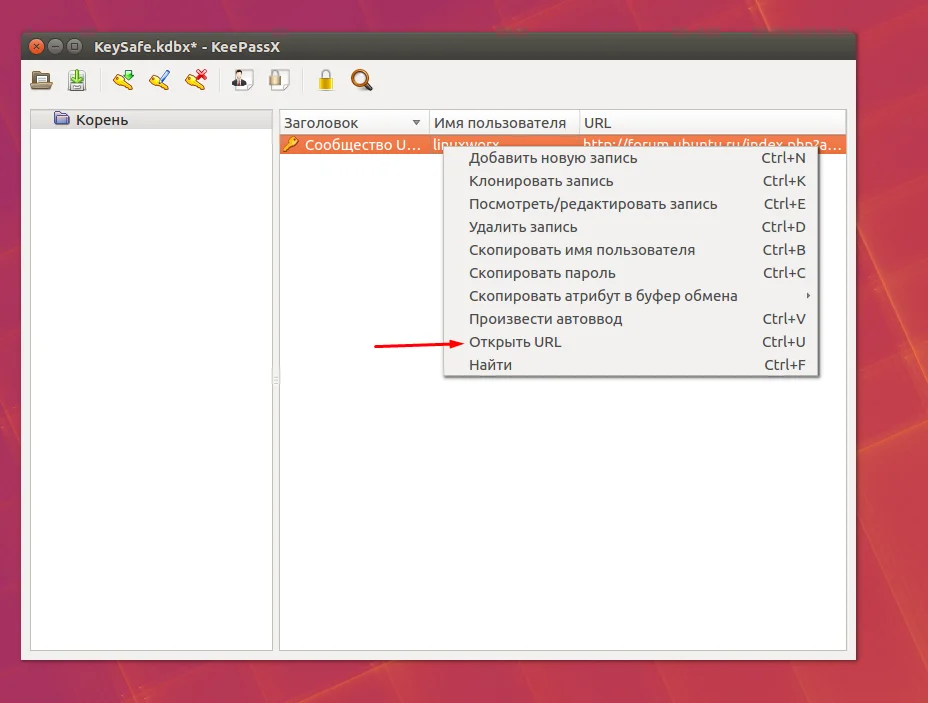
Task: Click key icon of Сообщество entry
Action: click(x=291, y=144)
